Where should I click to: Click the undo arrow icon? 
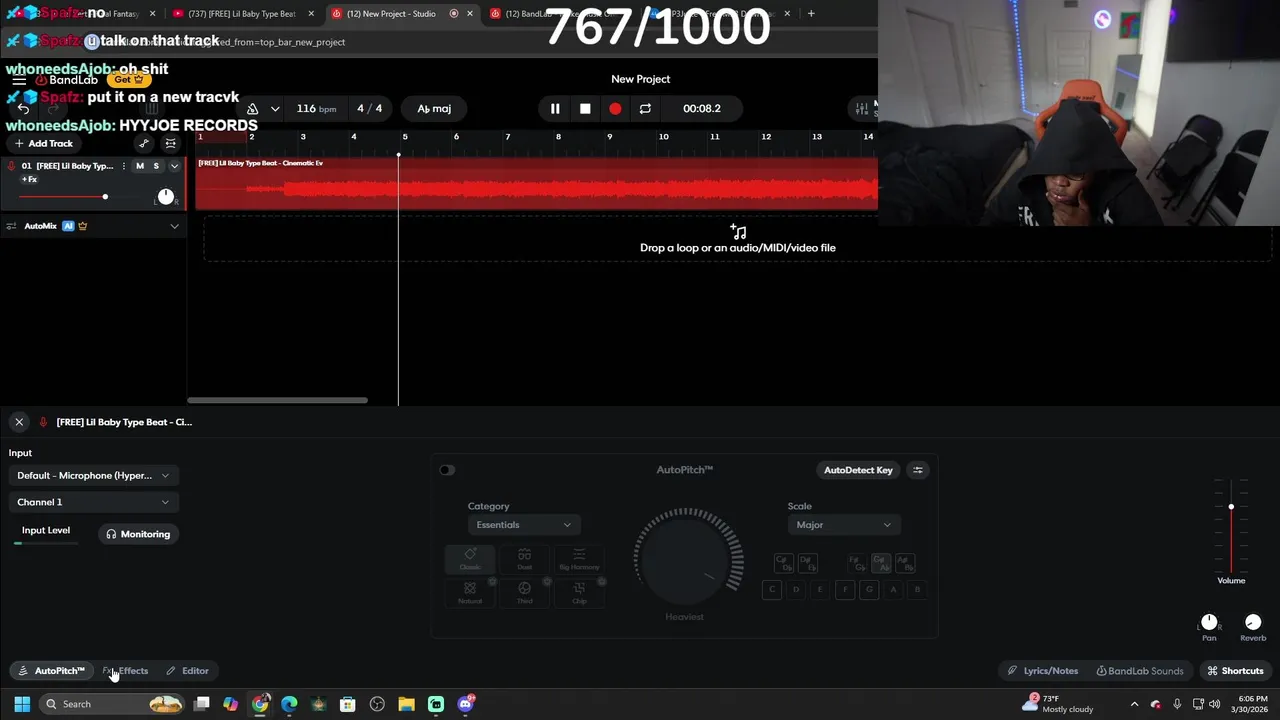click(x=23, y=108)
